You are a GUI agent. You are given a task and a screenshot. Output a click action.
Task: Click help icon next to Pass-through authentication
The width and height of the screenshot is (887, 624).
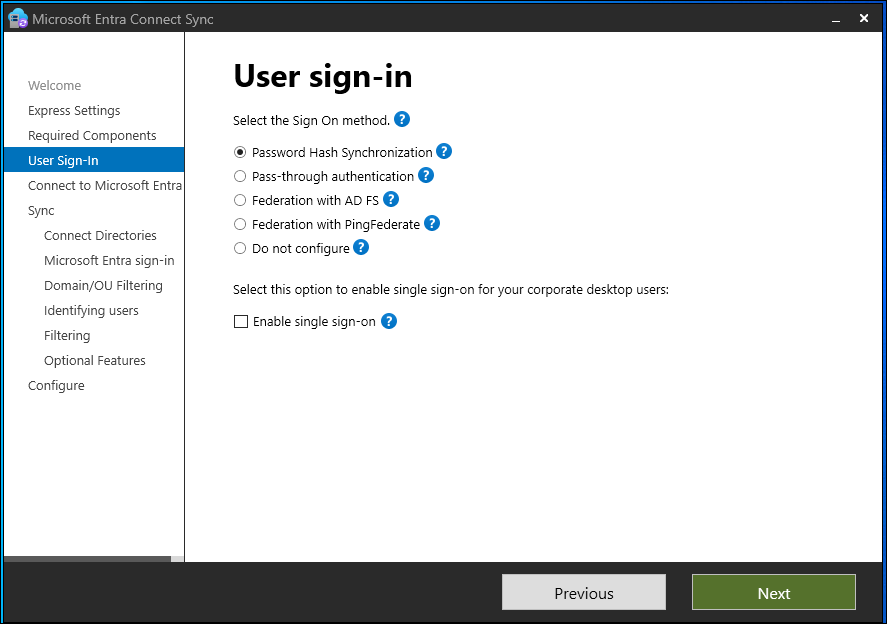(x=426, y=176)
